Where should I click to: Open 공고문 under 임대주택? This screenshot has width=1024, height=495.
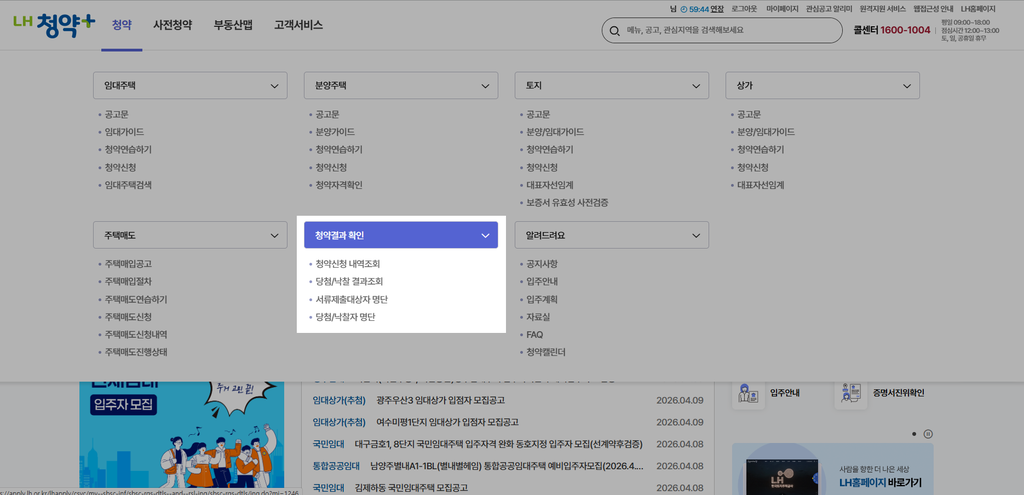(116, 114)
